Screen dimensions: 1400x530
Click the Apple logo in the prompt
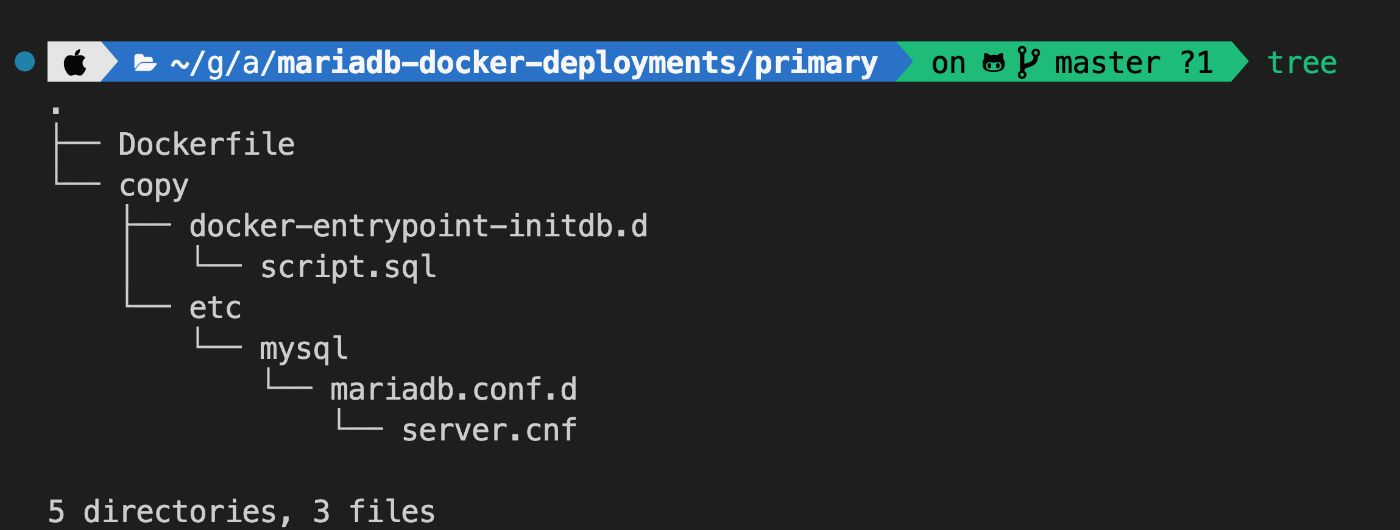tap(75, 63)
